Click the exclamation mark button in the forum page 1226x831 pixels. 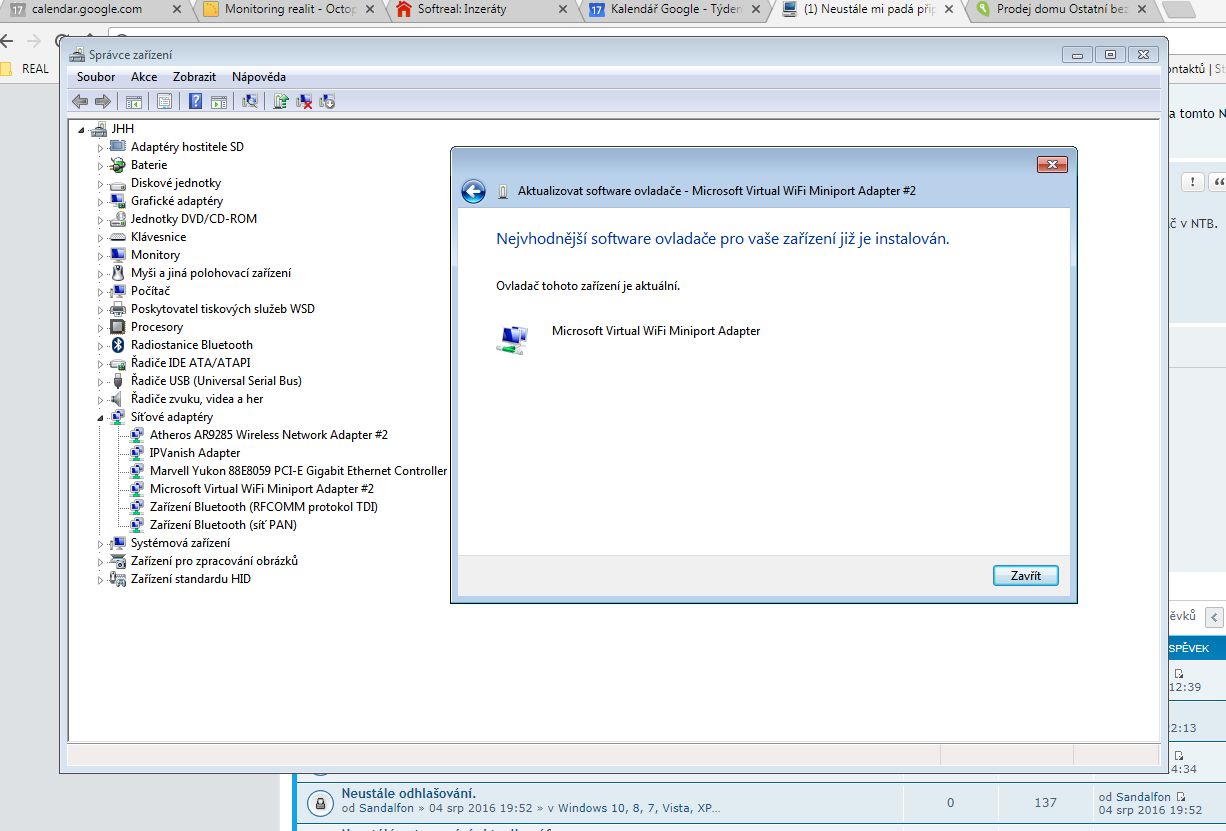pos(1192,182)
